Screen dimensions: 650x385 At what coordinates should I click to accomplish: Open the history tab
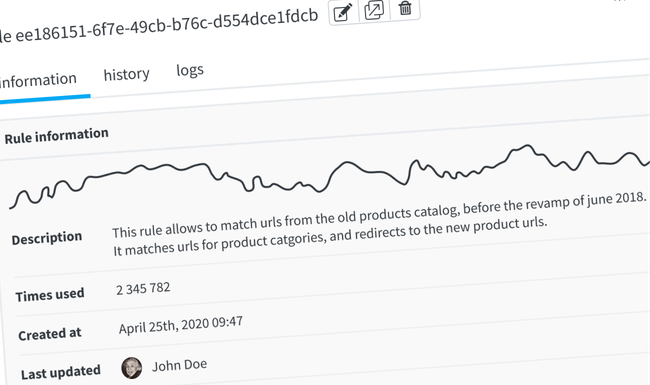126,75
